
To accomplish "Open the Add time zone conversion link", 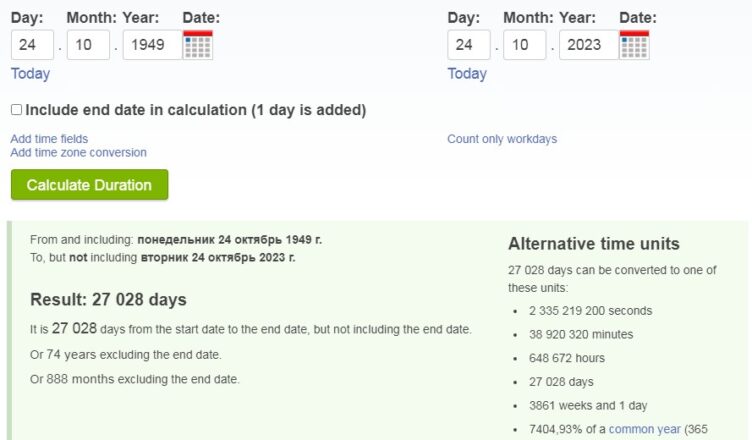I will pyautogui.click(x=79, y=153).
